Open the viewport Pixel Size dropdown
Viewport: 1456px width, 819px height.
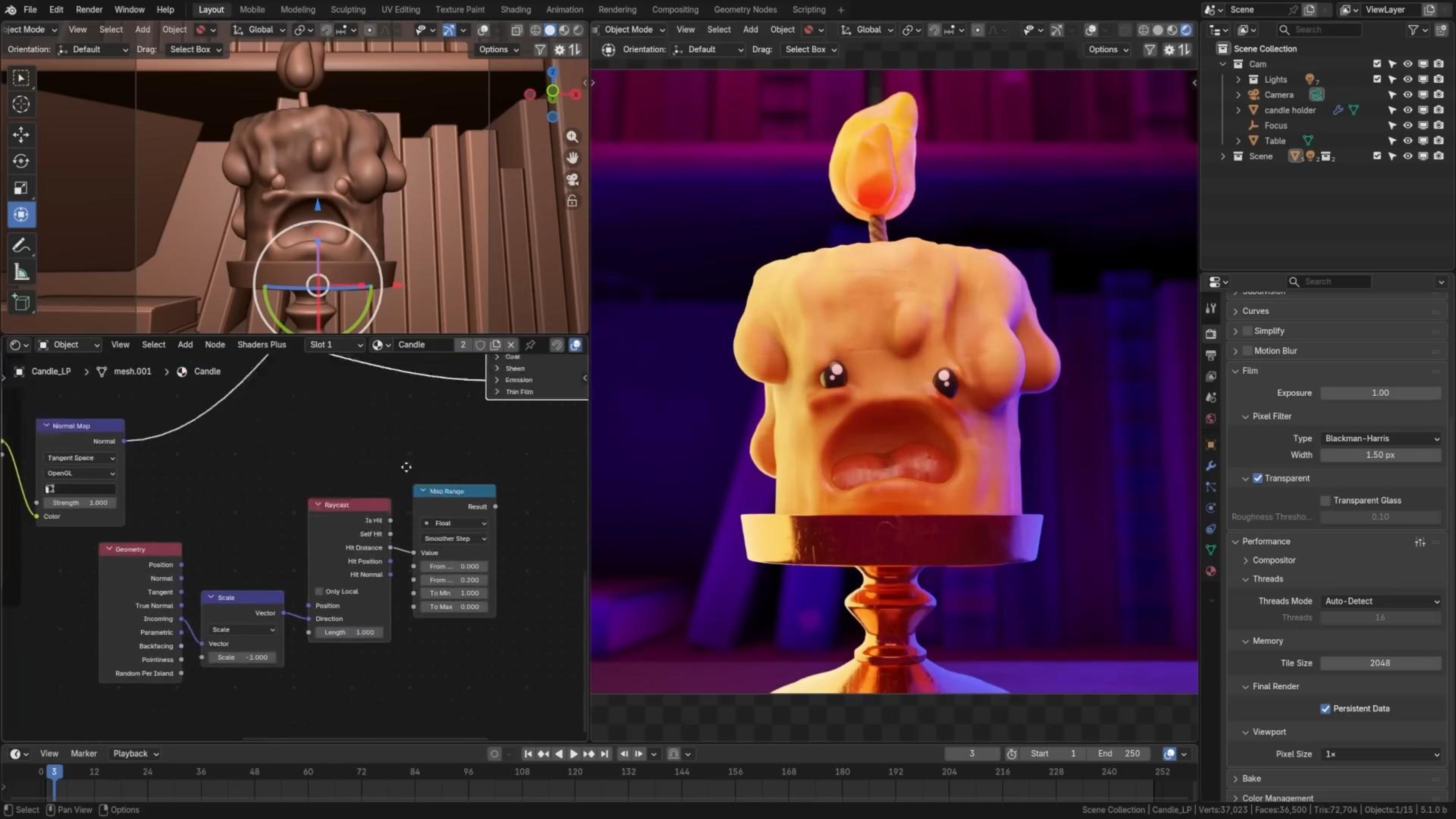click(x=1380, y=754)
